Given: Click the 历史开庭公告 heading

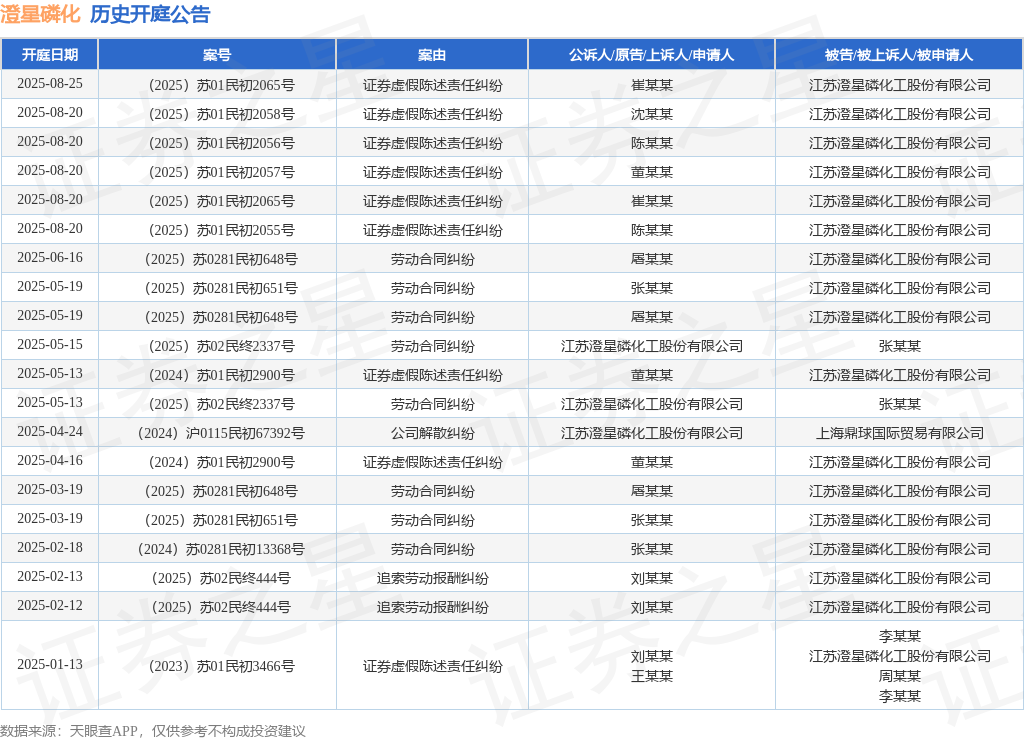Looking at the screenshot, I should (150, 14).
